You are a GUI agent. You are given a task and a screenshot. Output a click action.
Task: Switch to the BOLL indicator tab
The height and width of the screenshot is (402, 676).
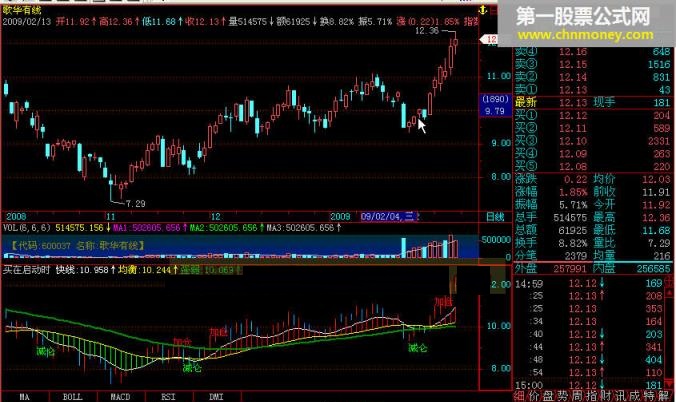click(x=72, y=397)
